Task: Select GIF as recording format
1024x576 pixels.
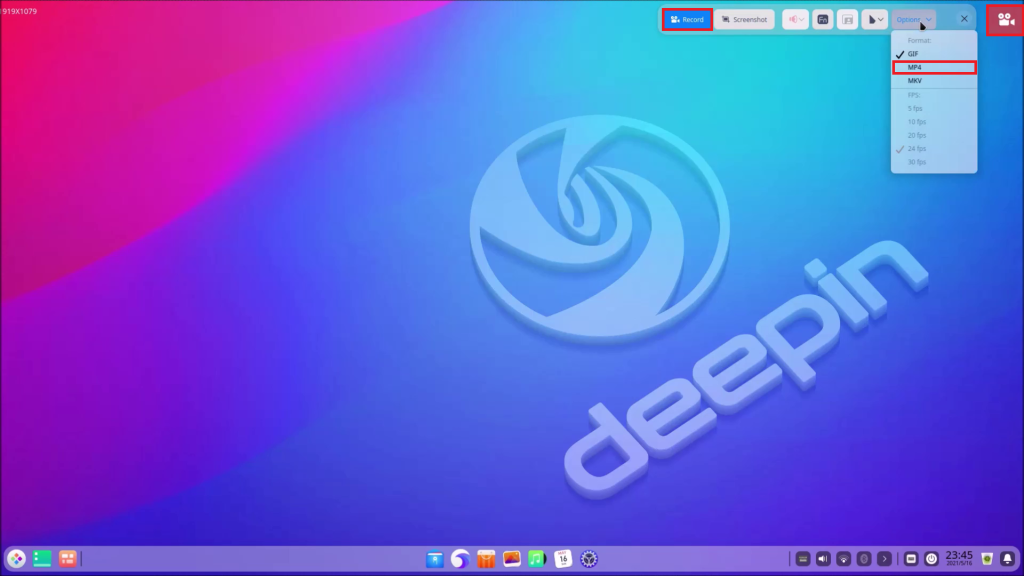Action: 913,54
